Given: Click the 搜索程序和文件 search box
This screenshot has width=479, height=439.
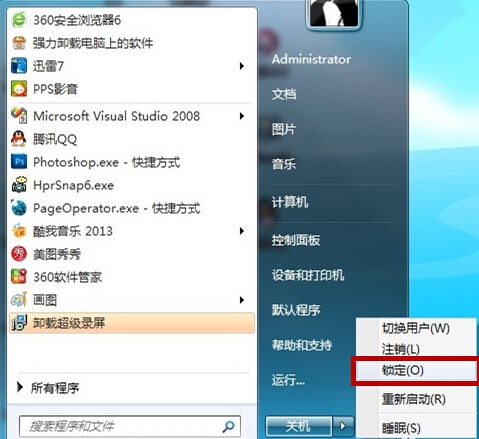Looking at the screenshot, I should click(x=130, y=426).
